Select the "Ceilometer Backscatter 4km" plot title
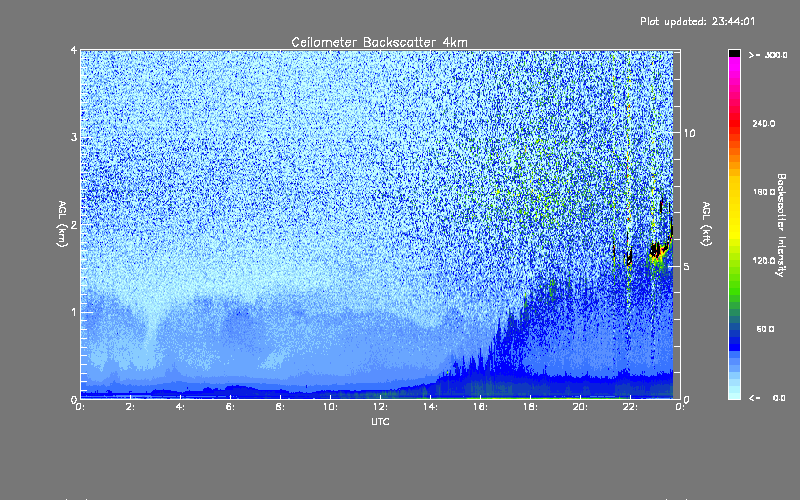The height and width of the screenshot is (500, 800). (379, 42)
